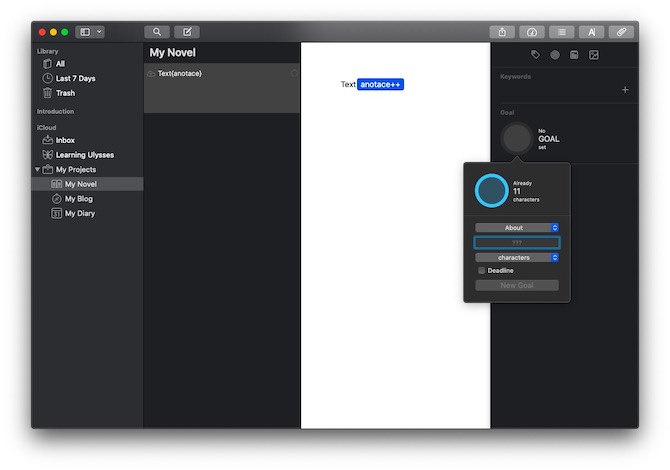The height and width of the screenshot is (470, 670).
Task: Select the notes icon in attachments panel
Action: coord(574,55)
